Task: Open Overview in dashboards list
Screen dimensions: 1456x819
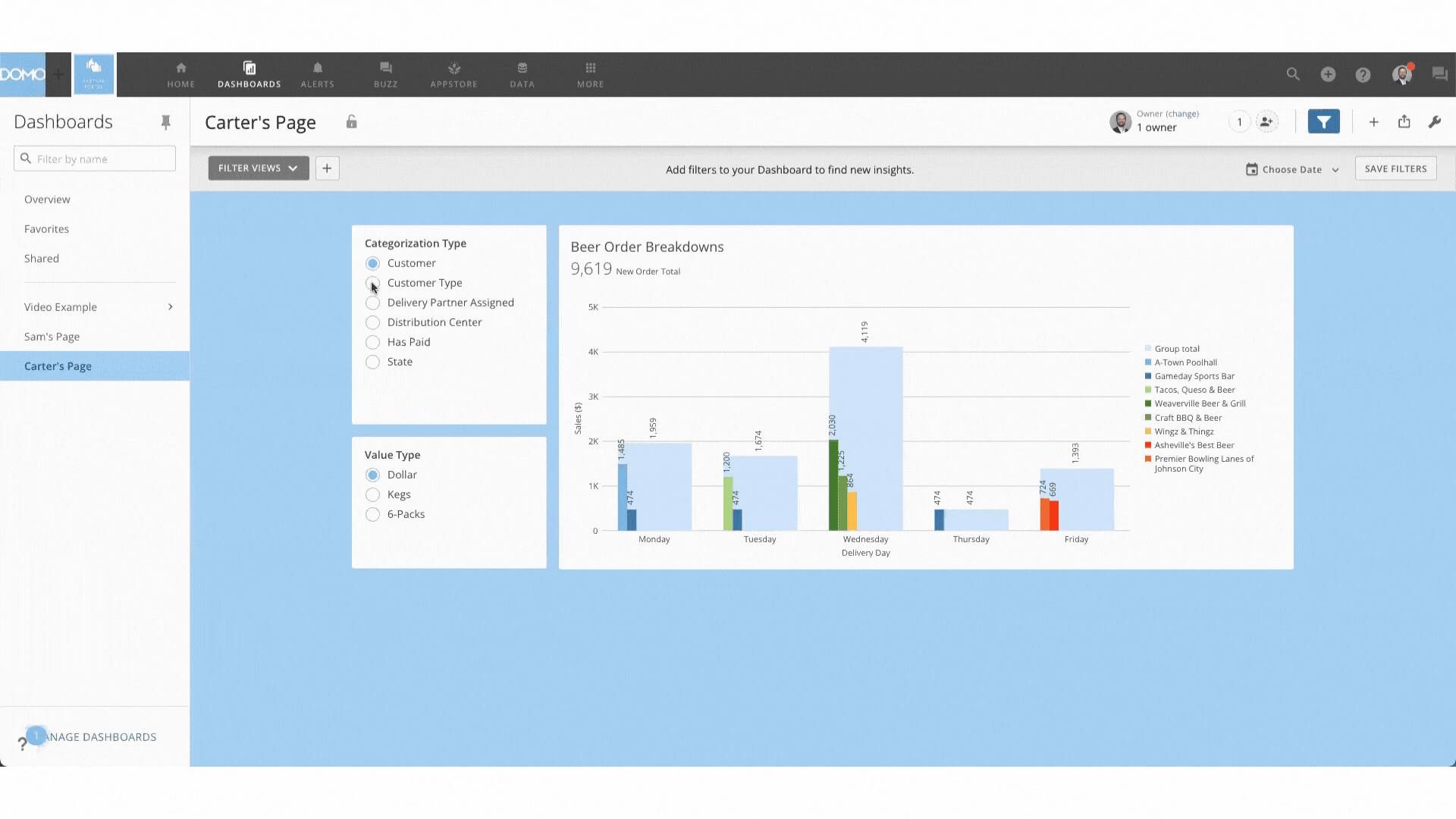Action: (x=47, y=199)
